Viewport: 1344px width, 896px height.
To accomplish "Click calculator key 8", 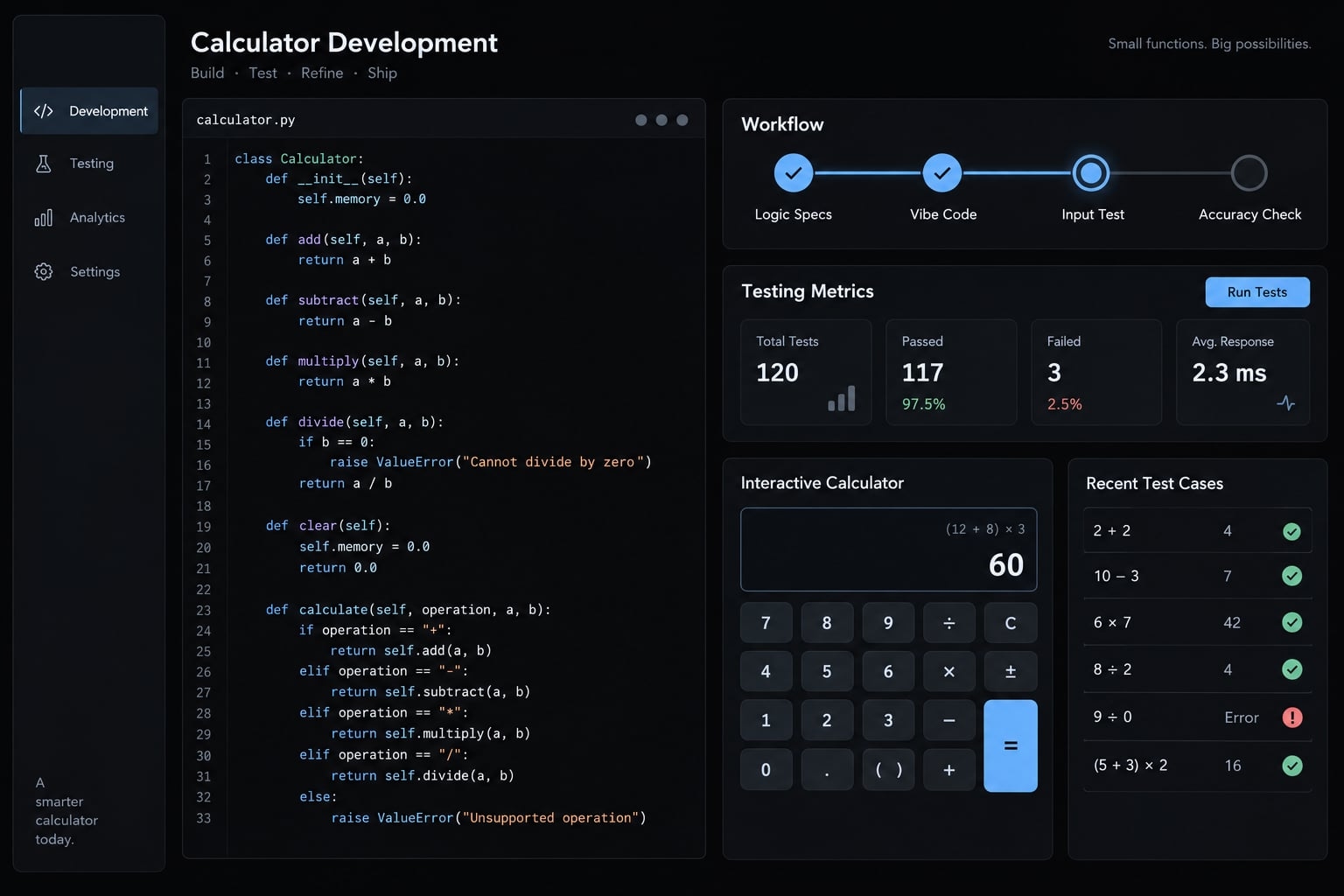I will click(827, 623).
